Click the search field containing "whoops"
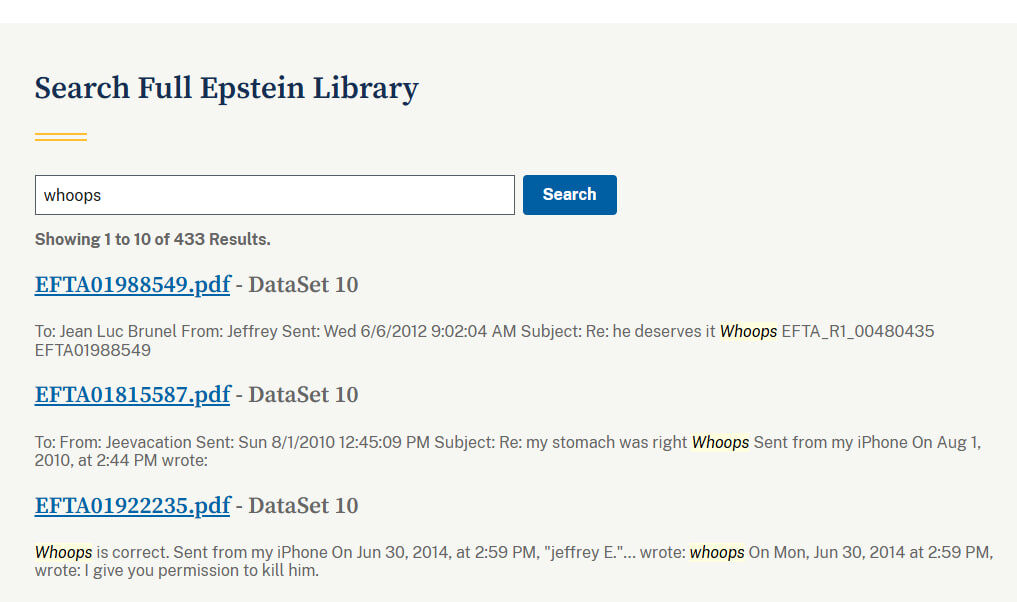 (274, 195)
